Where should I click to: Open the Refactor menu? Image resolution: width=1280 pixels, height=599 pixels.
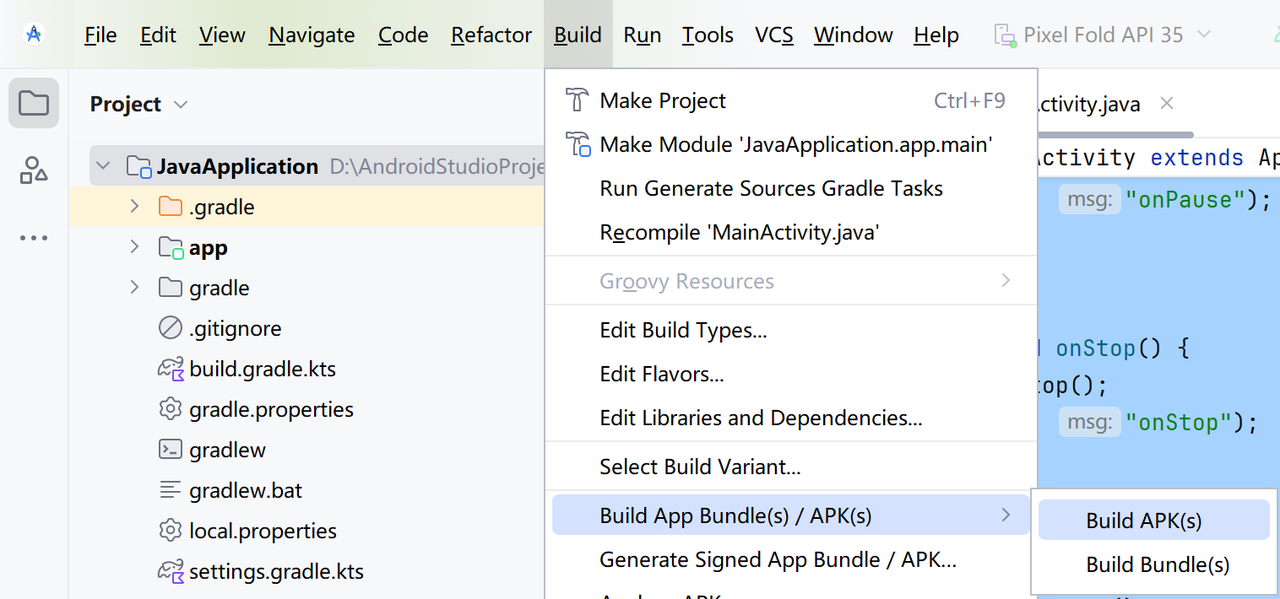point(491,35)
